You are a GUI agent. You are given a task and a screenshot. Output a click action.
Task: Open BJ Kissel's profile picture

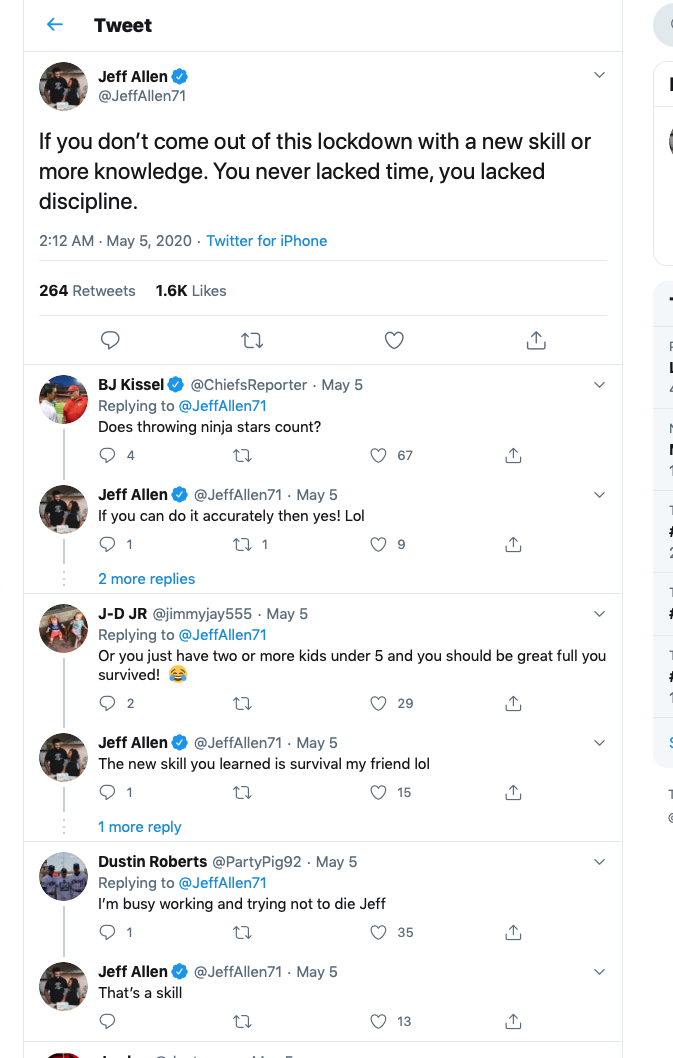[x=63, y=400]
